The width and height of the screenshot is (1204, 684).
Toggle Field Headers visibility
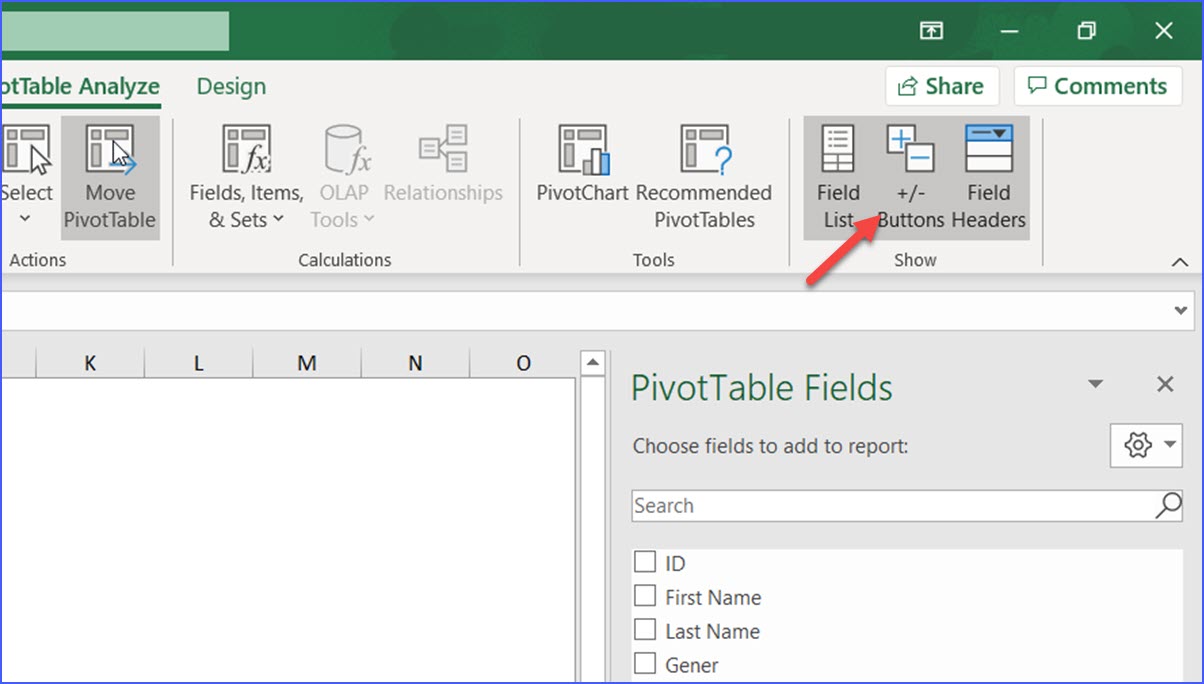click(x=988, y=170)
